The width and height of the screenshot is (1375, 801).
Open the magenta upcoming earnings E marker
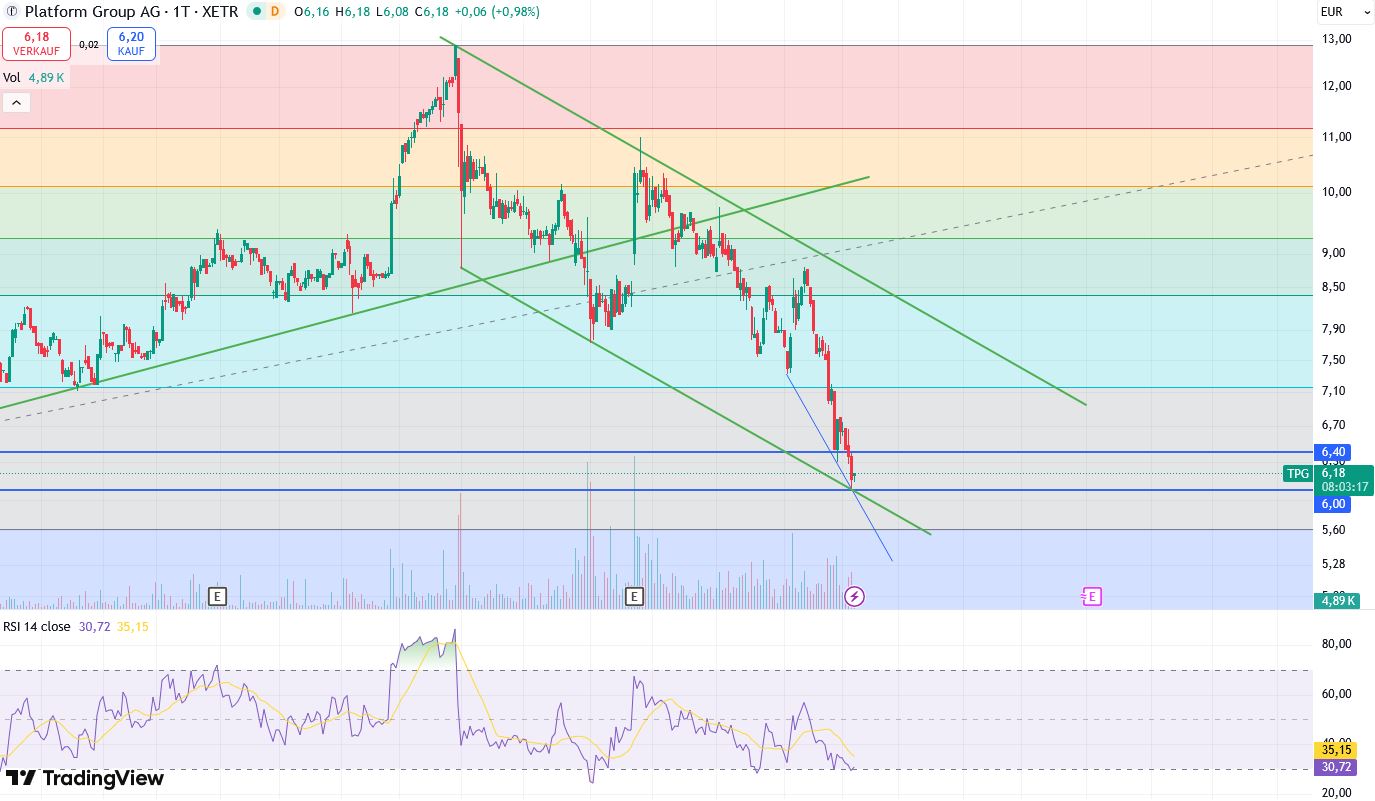(x=1091, y=597)
